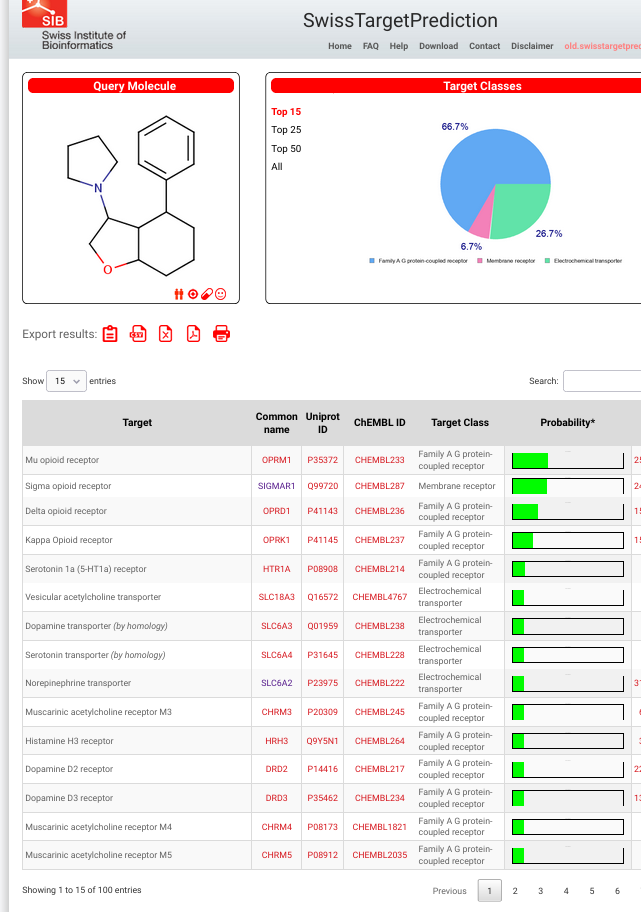
Task: Sort table by Probability column
Action: pos(567,423)
